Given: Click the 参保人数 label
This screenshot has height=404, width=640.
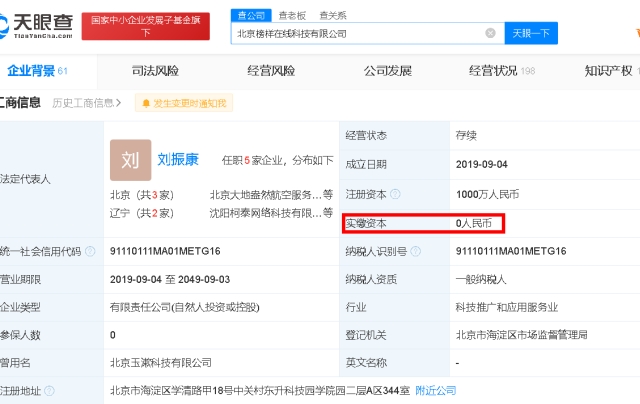Looking at the screenshot, I should (20, 335).
